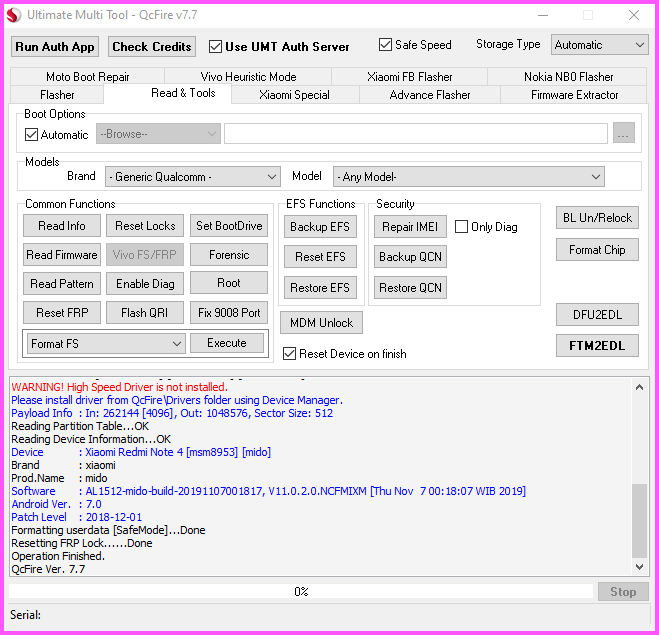Click the FTM2EDL button
Image resolution: width=659 pixels, height=635 pixels.
pyautogui.click(x=597, y=345)
